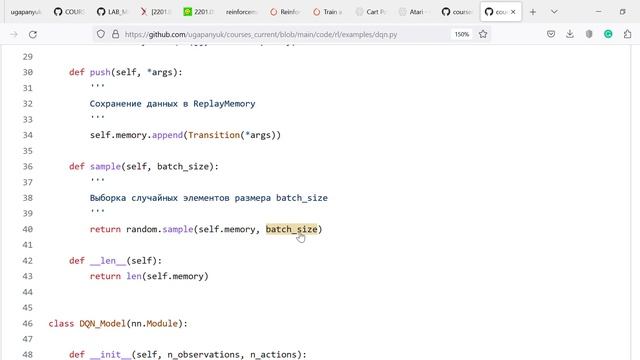Click the forward navigation arrow
The width and height of the screenshot is (640, 360).
(14, 34)
